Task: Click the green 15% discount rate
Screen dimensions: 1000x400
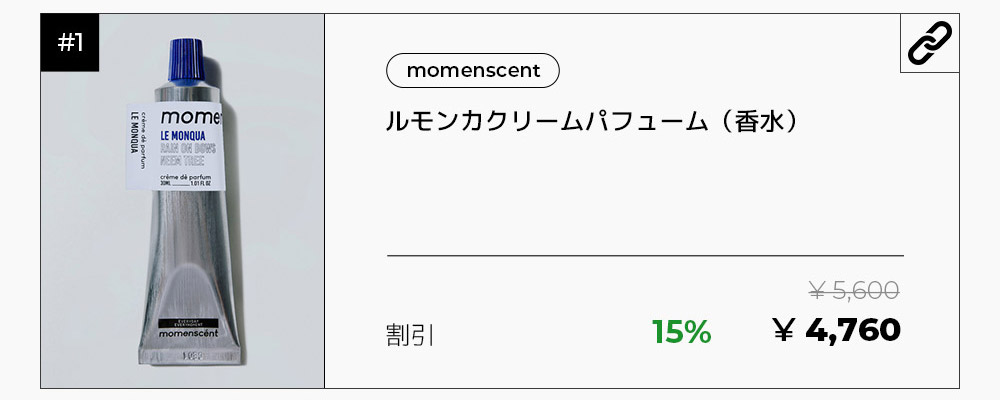Action: [x=681, y=332]
